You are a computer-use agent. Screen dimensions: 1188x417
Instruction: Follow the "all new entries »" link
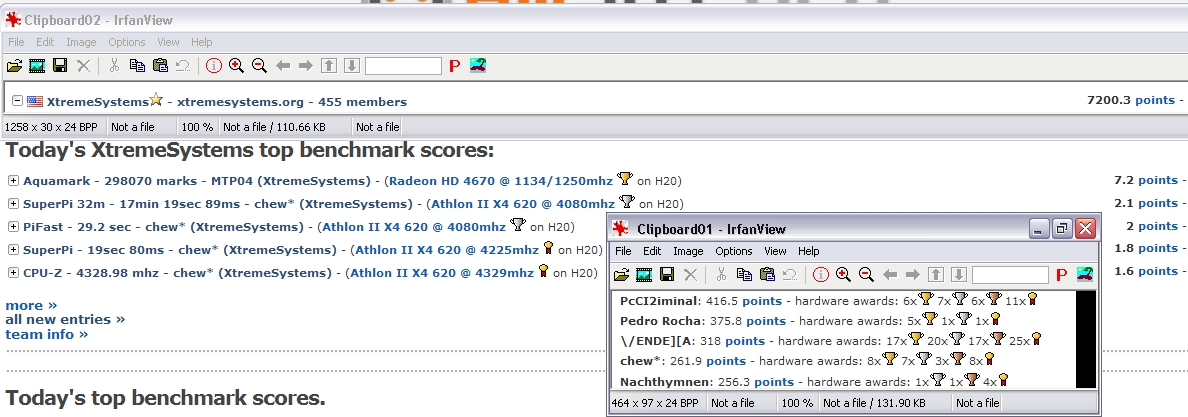[x=65, y=319]
